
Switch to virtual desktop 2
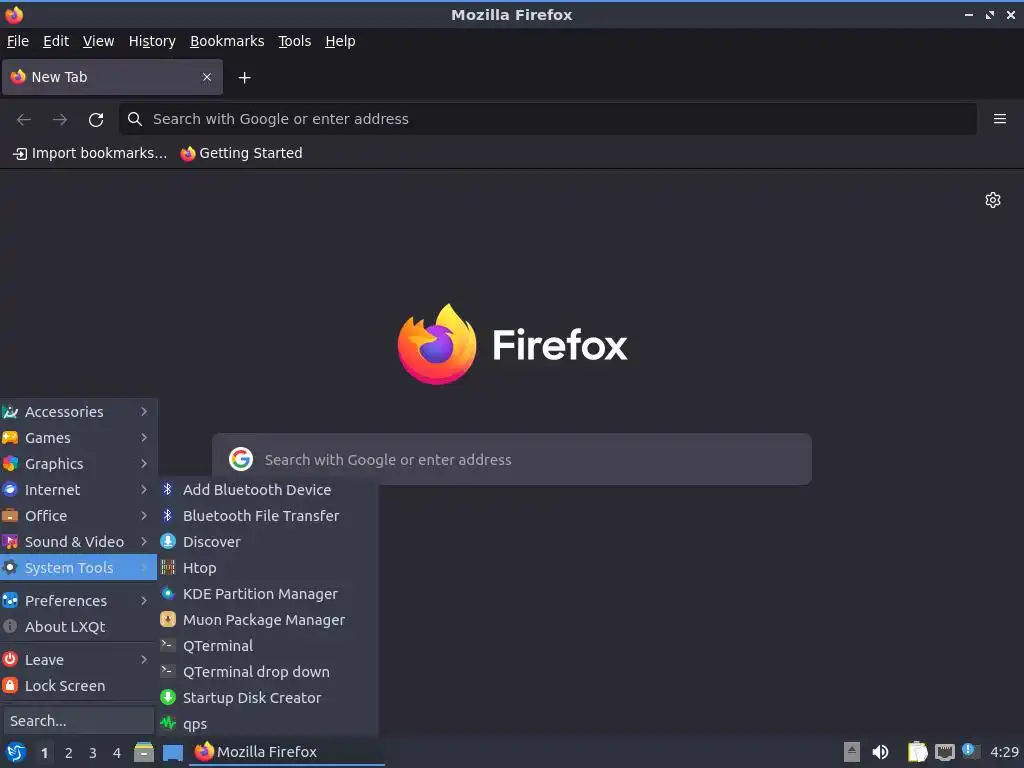69,753
